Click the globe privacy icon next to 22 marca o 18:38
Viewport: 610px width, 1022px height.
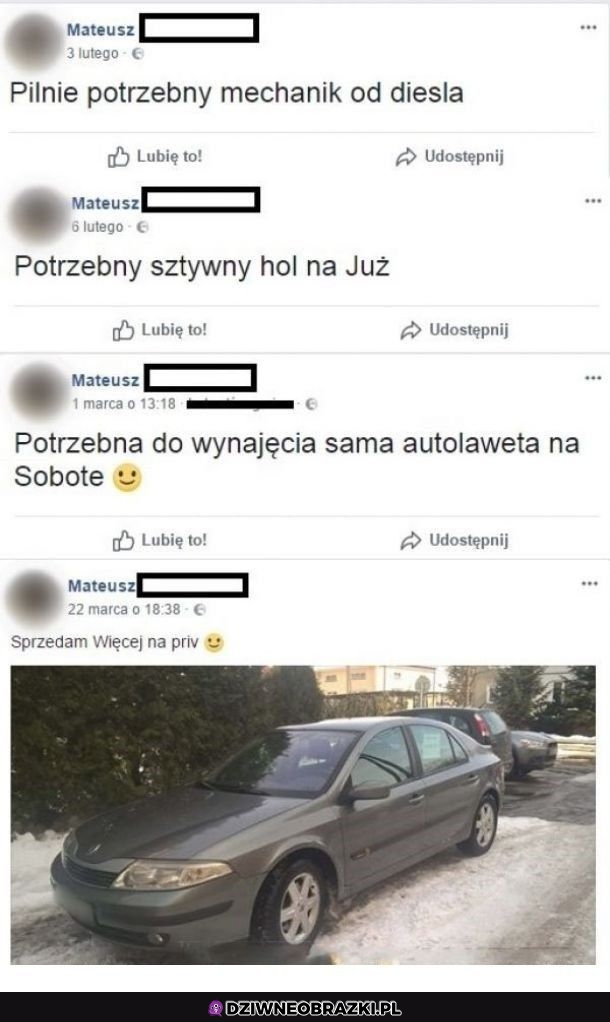pyautogui.click(x=200, y=609)
